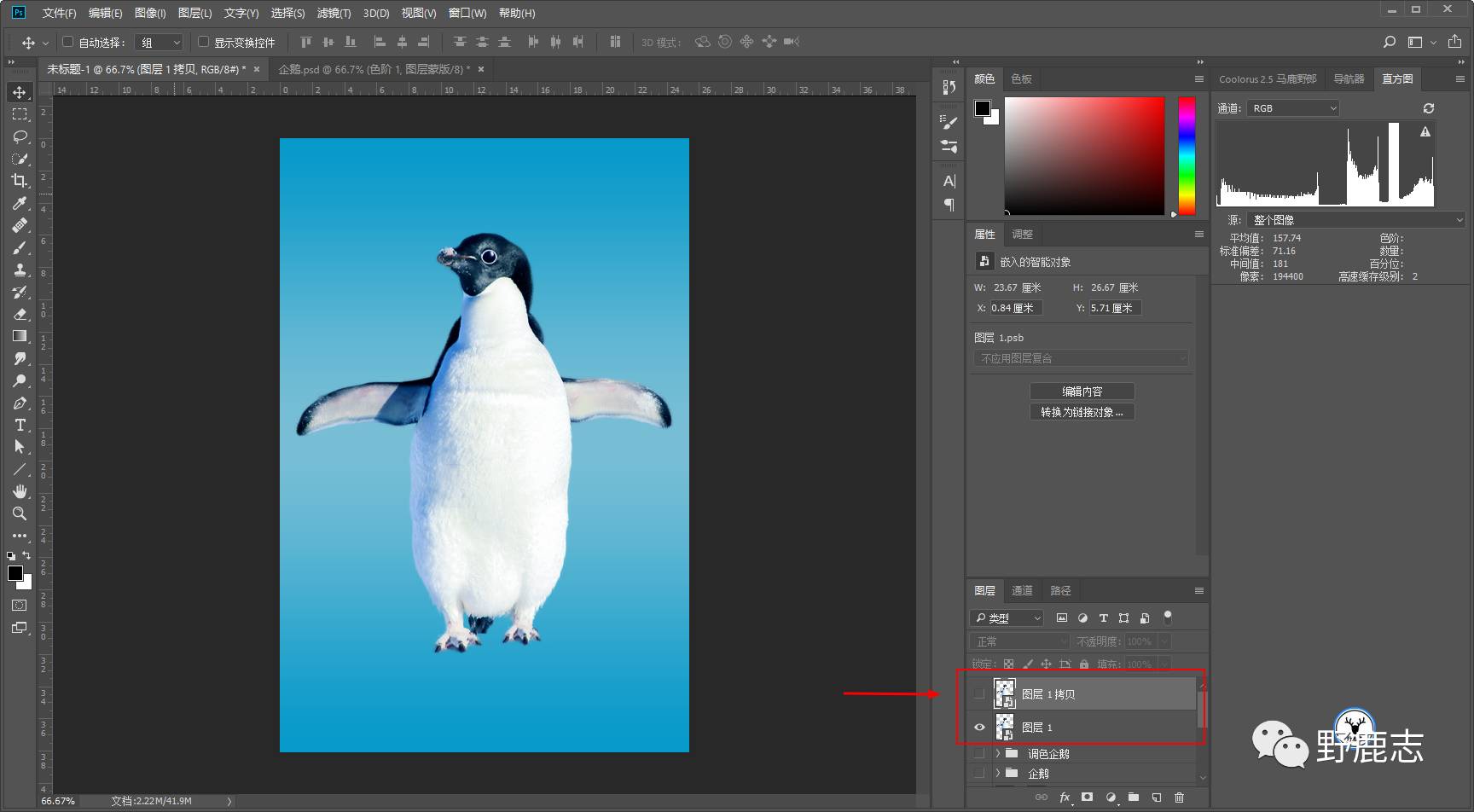Screen dimensions: 1474x812
Task: Select the Hand tool
Action: click(x=19, y=491)
